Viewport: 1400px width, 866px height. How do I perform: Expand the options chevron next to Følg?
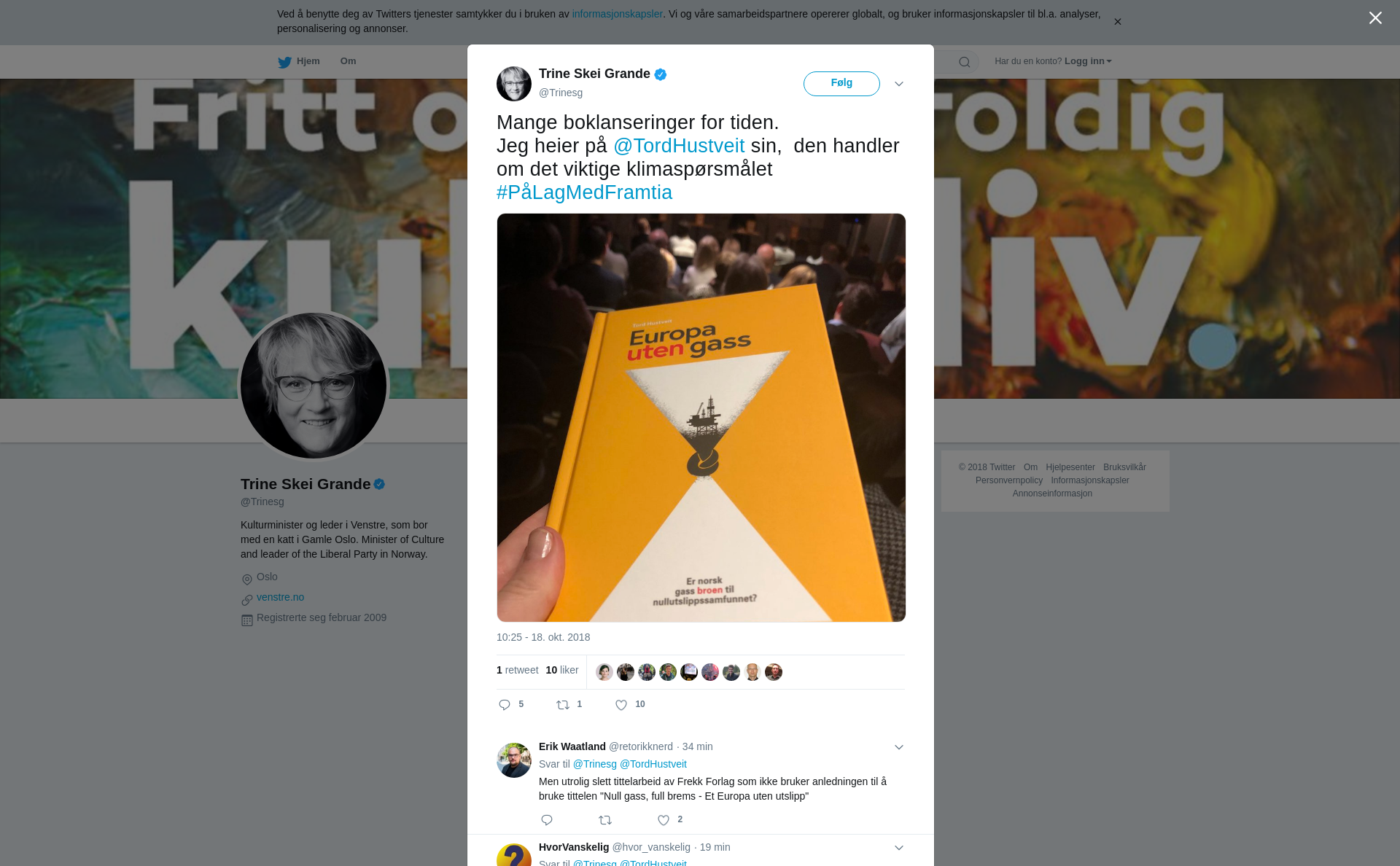899,84
